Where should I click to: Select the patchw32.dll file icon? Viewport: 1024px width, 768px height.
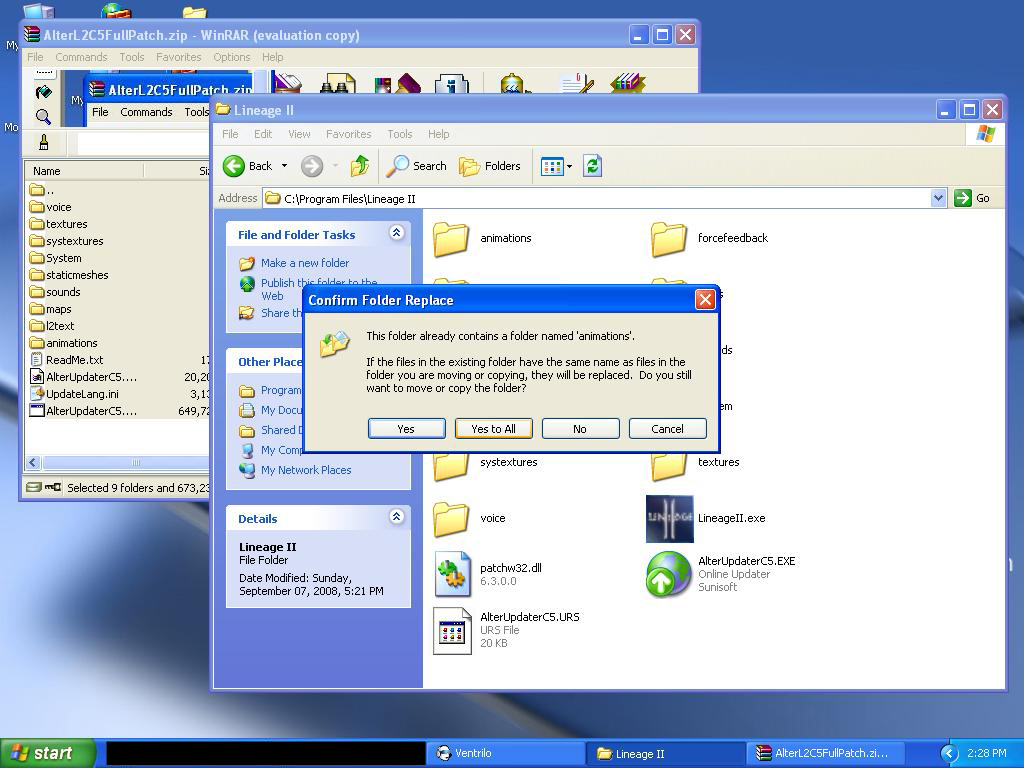click(x=453, y=574)
